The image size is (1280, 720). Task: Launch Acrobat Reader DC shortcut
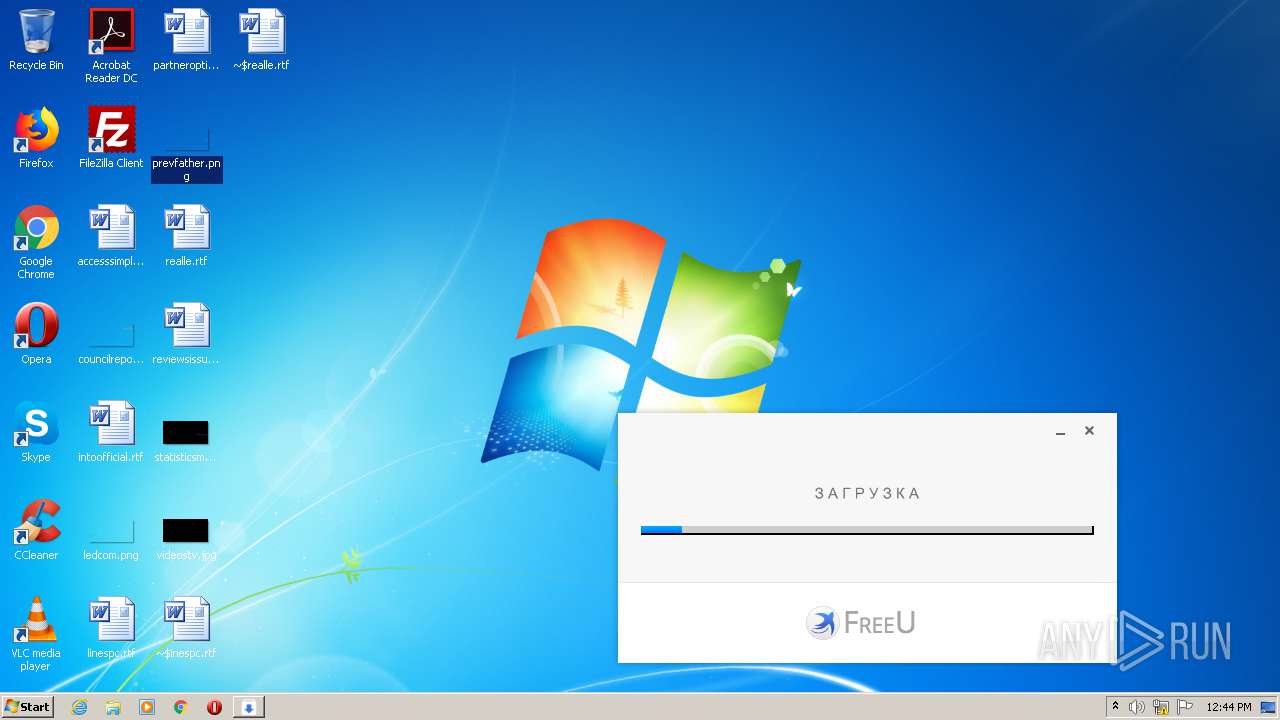111,45
